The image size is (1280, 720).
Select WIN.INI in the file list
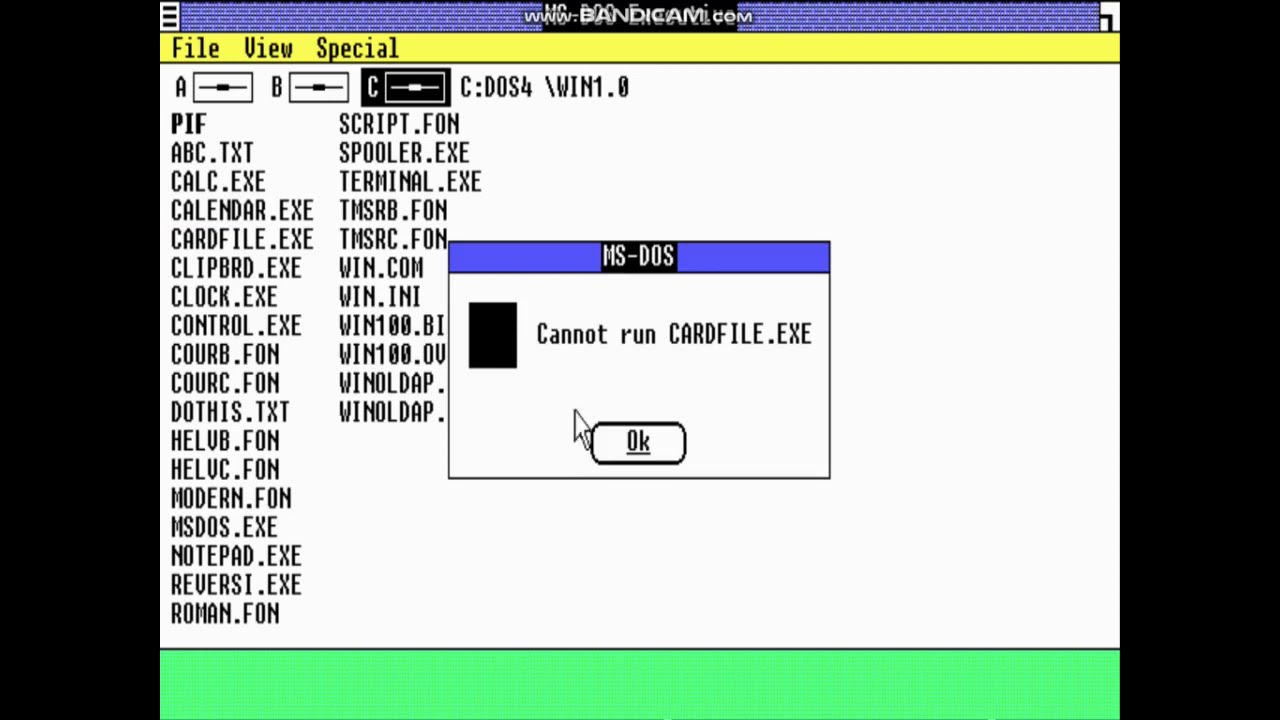[x=380, y=298]
